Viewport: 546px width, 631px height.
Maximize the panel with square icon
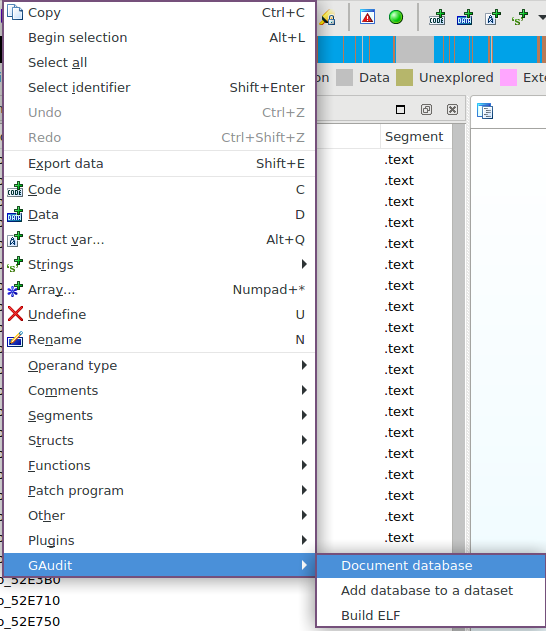(x=400, y=109)
